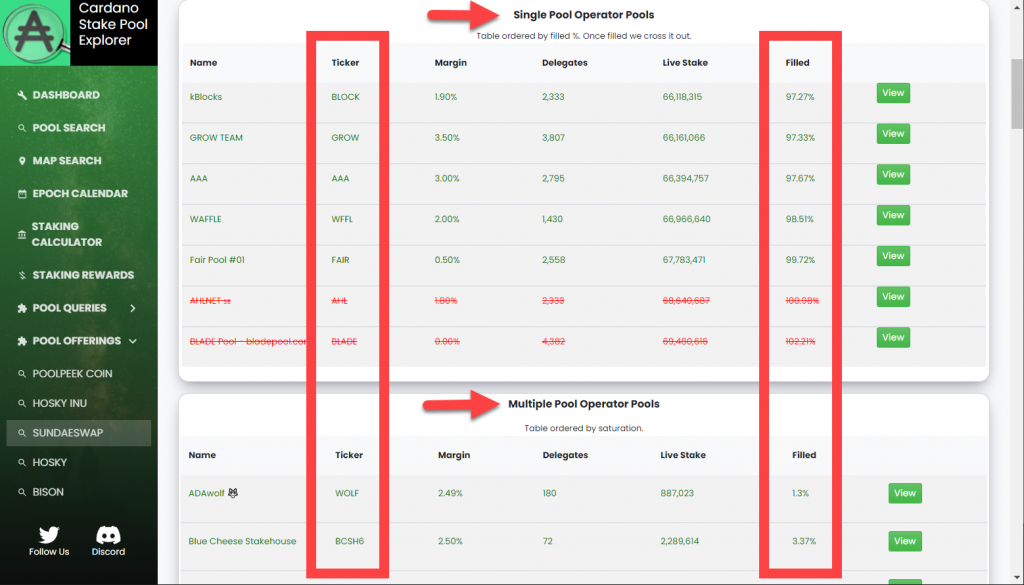Viewport: 1024px width, 585px height.
Task: Click the magnifier icon beside Hosky Inu
Action: click(x=22, y=403)
